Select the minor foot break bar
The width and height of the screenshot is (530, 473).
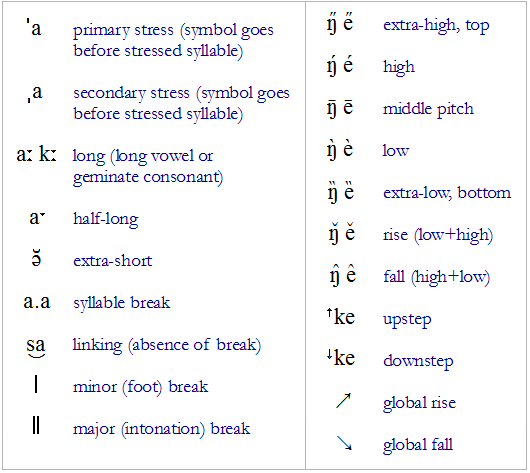pos(36,384)
